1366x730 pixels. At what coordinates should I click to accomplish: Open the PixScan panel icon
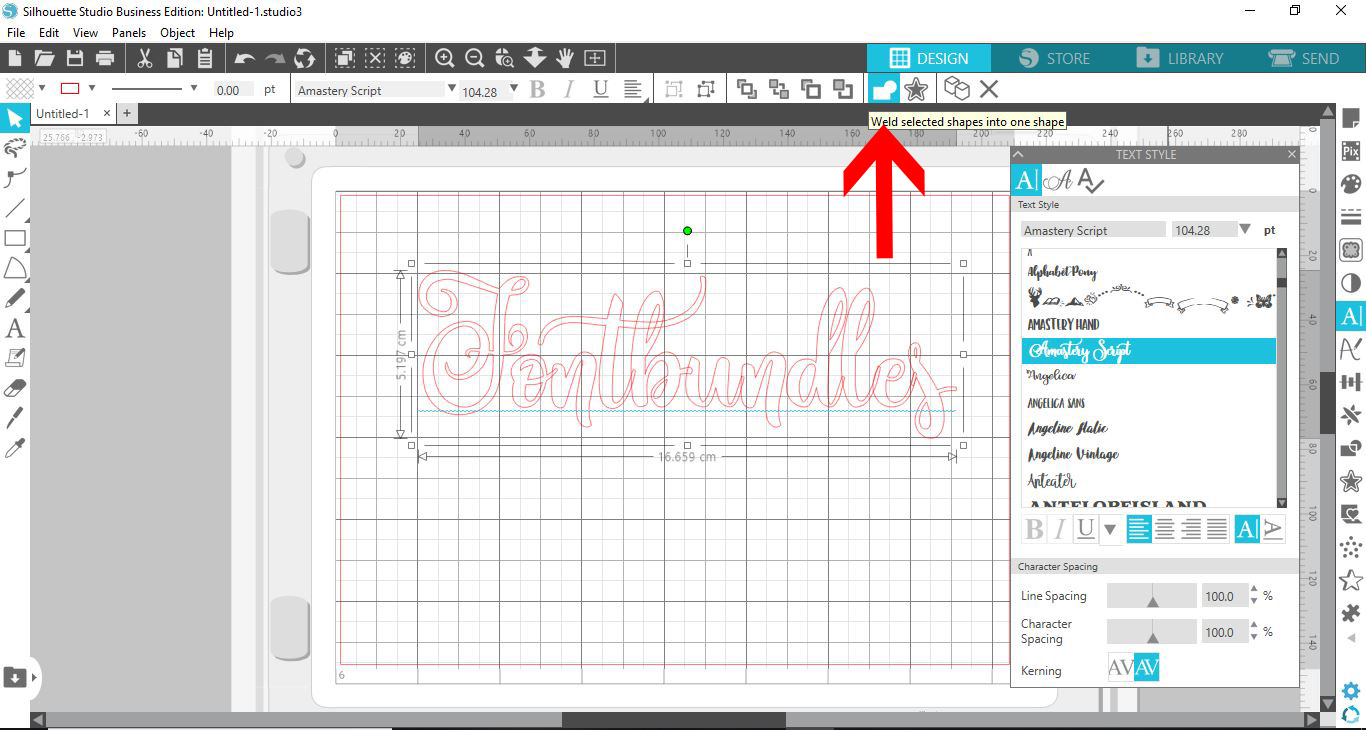pyautogui.click(x=1351, y=151)
